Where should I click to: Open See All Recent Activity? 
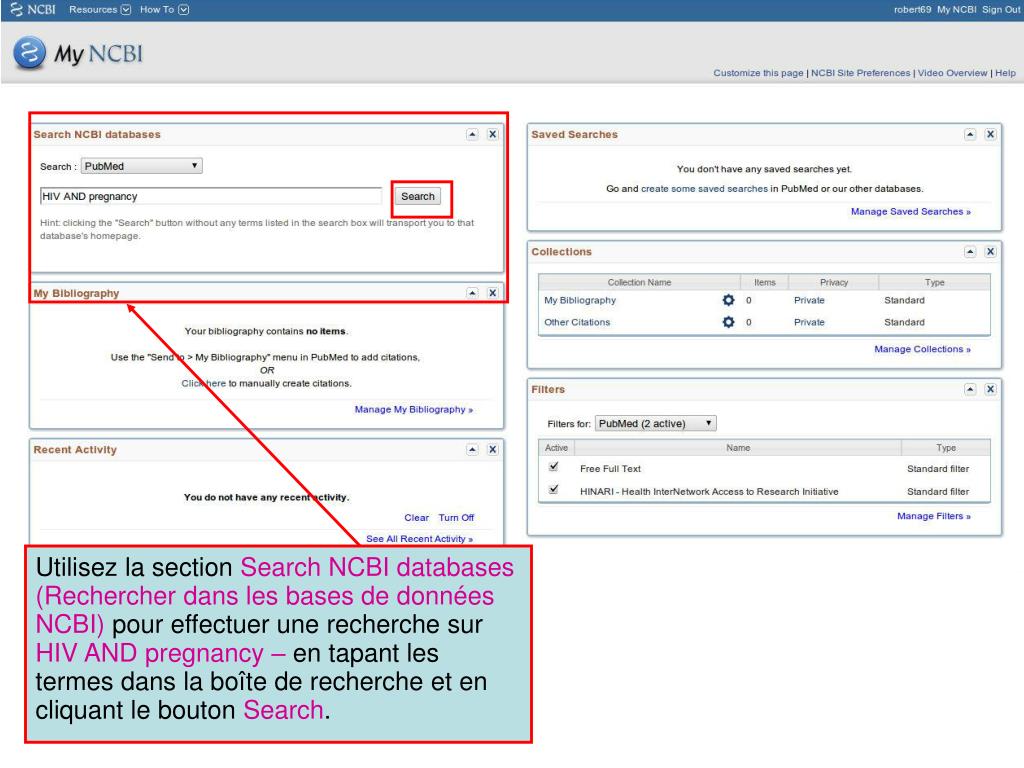(419, 539)
